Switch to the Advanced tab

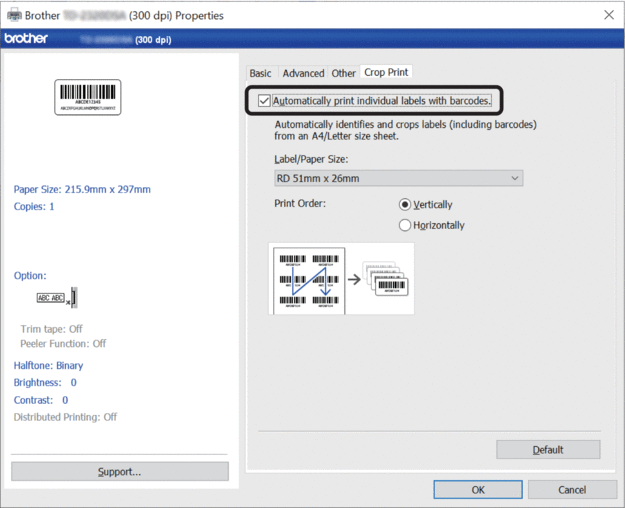[303, 73]
